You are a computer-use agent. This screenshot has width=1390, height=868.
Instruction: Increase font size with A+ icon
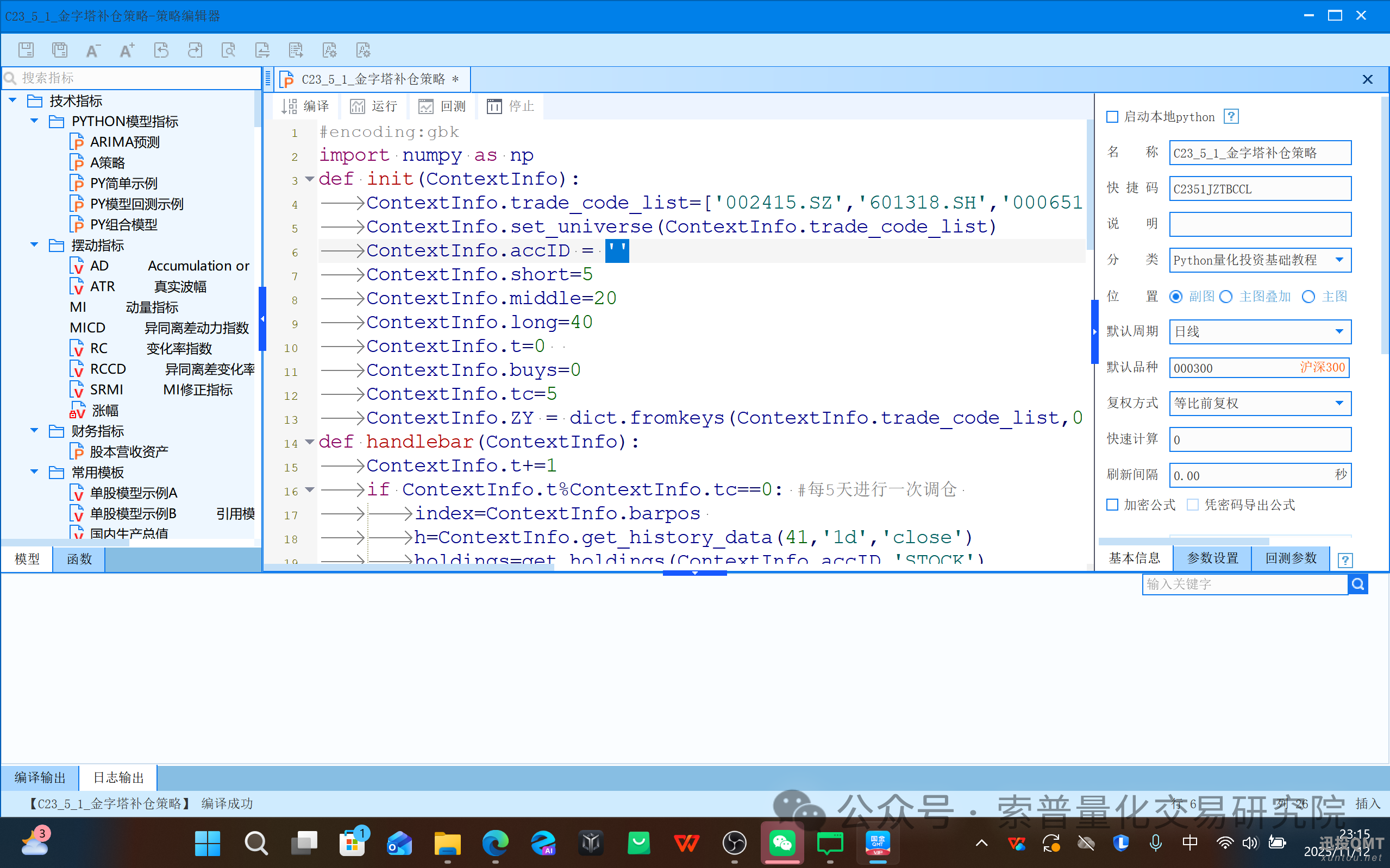[126, 50]
